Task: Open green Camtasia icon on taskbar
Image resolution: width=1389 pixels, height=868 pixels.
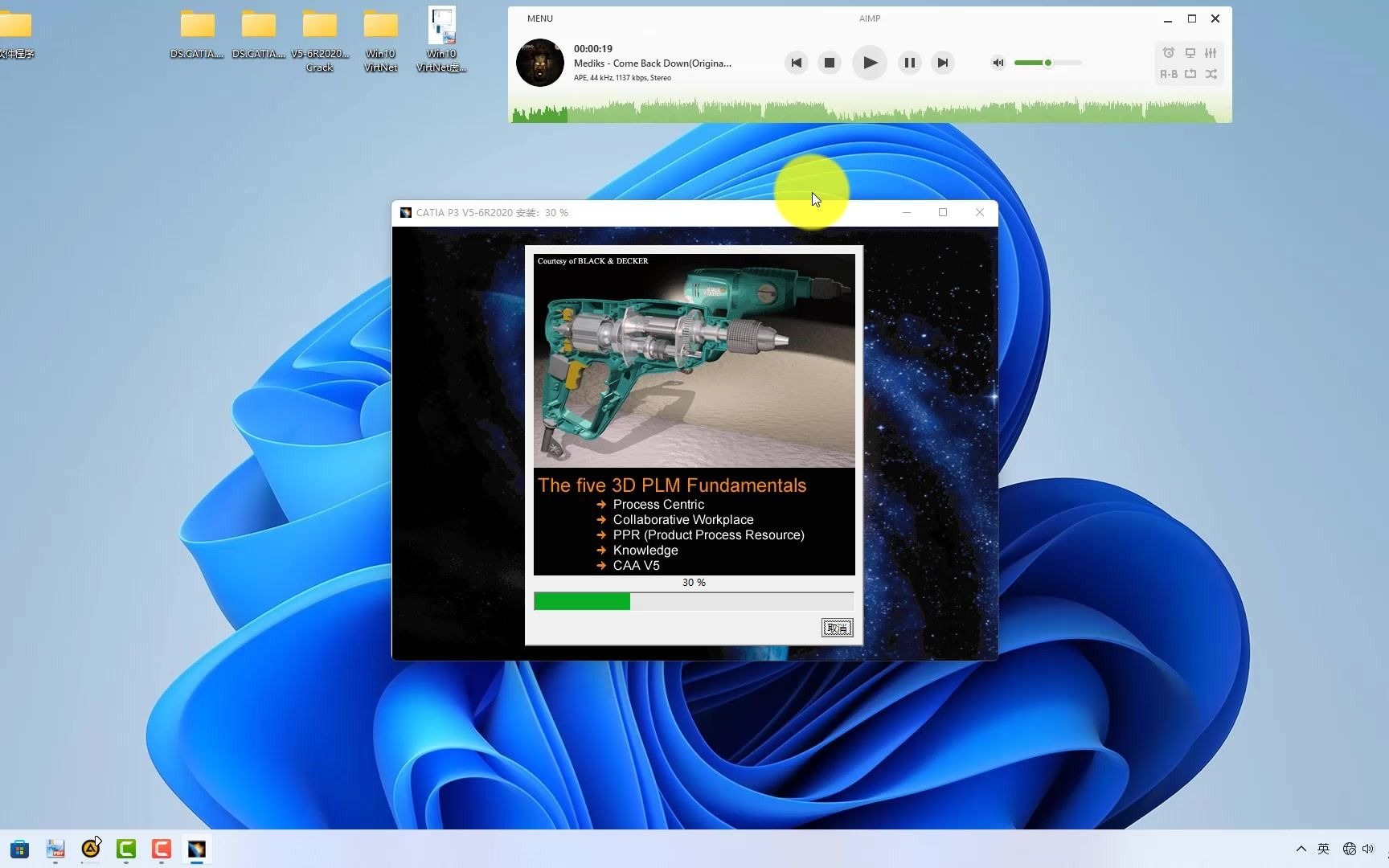Action: tap(126, 849)
